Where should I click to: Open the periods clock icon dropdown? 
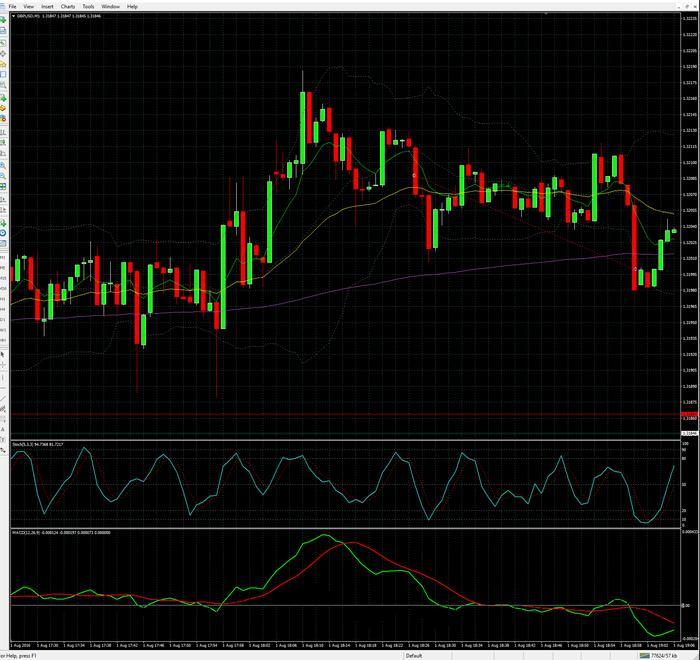[3, 233]
